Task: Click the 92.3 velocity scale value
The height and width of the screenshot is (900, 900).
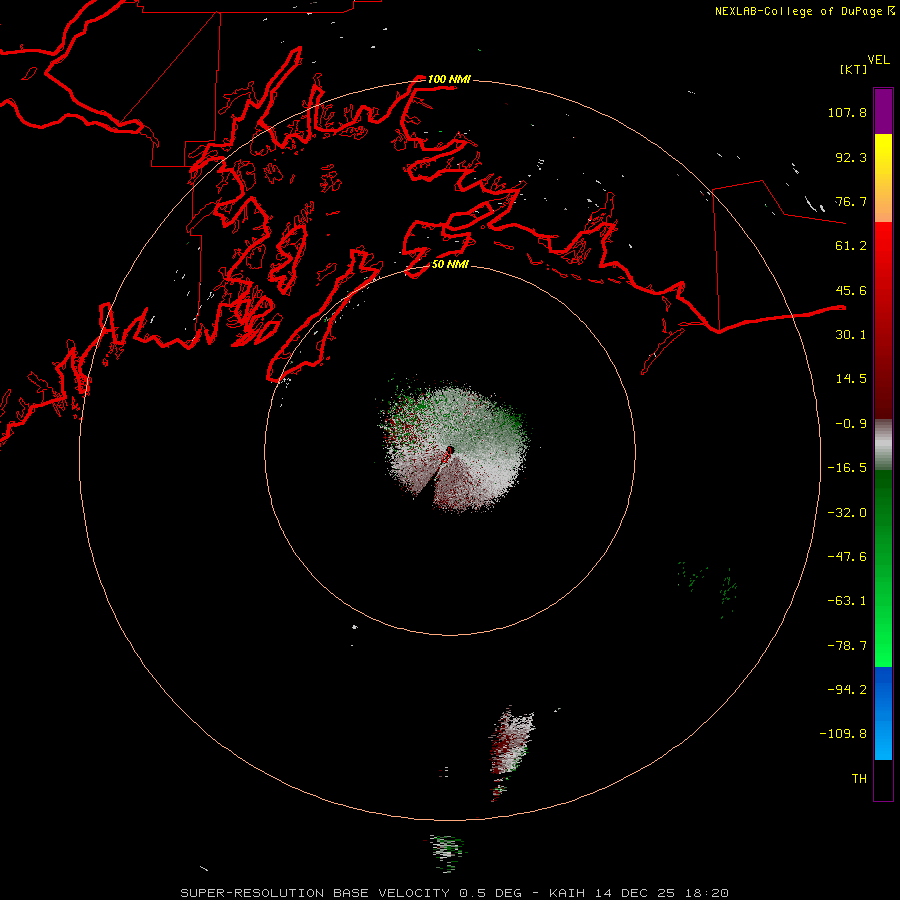Action: [x=851, y=157]
